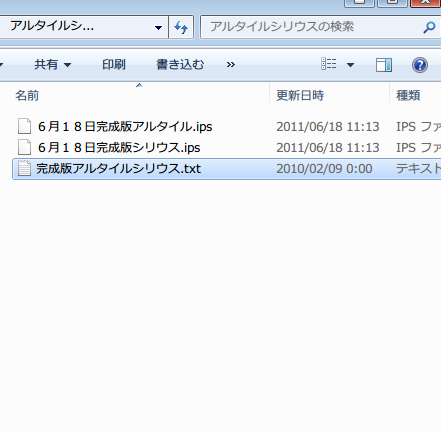Sort by the 種類 column header

415,95
